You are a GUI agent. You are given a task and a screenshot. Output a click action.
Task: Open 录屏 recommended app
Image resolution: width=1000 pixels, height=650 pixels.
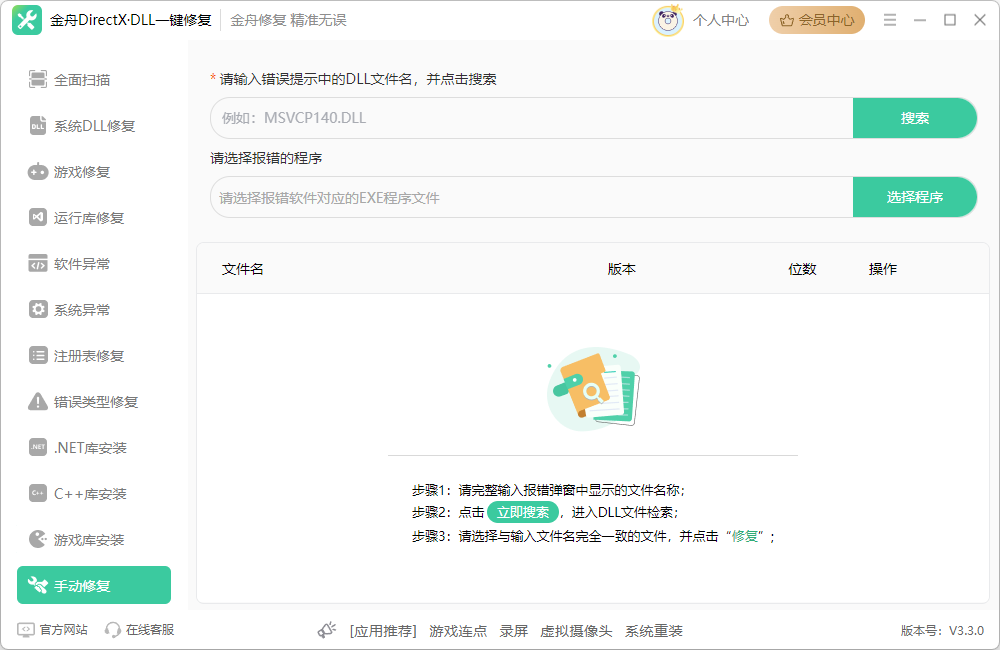tap(513, 631)
